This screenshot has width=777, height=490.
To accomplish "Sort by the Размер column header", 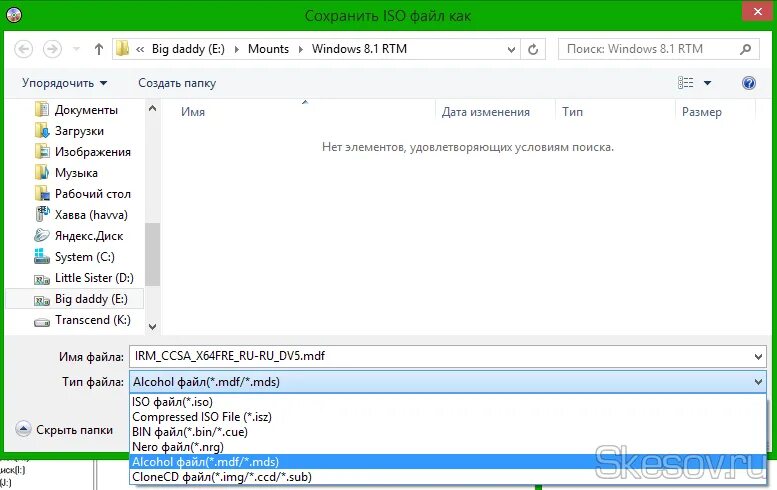I will click(x=702, y=112).
